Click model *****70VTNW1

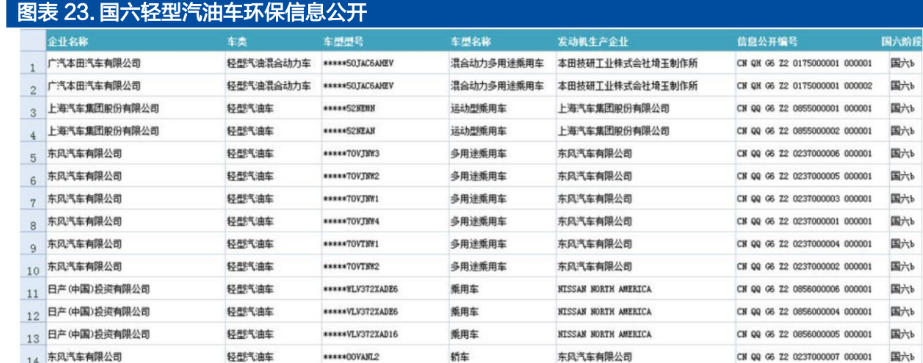click(x=351, y=244)
